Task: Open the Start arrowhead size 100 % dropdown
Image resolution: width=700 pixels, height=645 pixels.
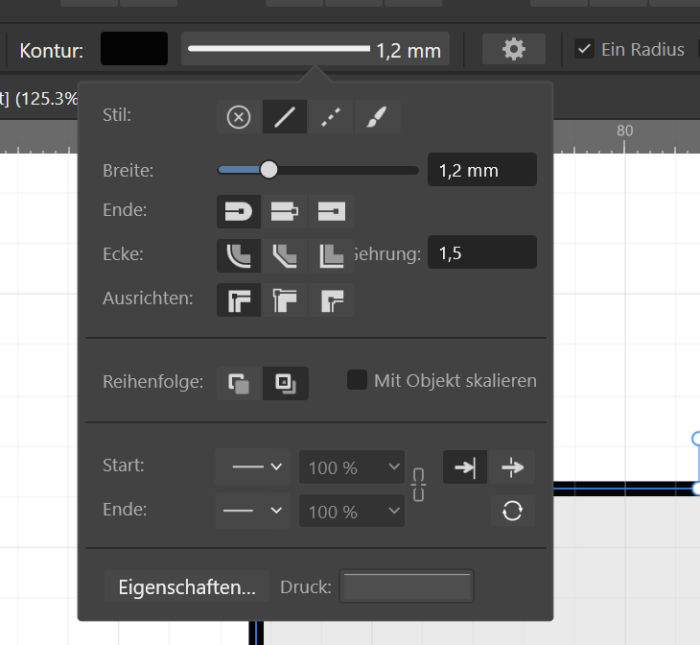Action: pyautogui.click(x=352, y=467)
